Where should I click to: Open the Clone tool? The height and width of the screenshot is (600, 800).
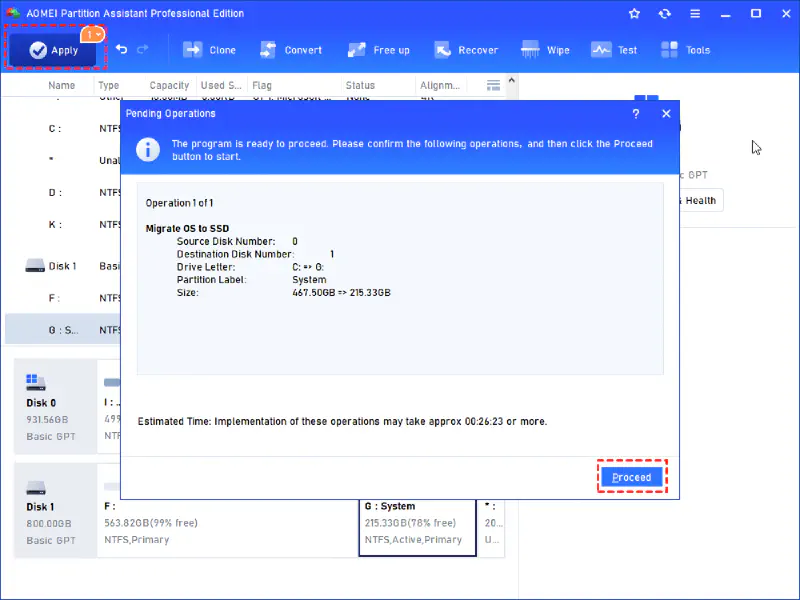point(210,50)
